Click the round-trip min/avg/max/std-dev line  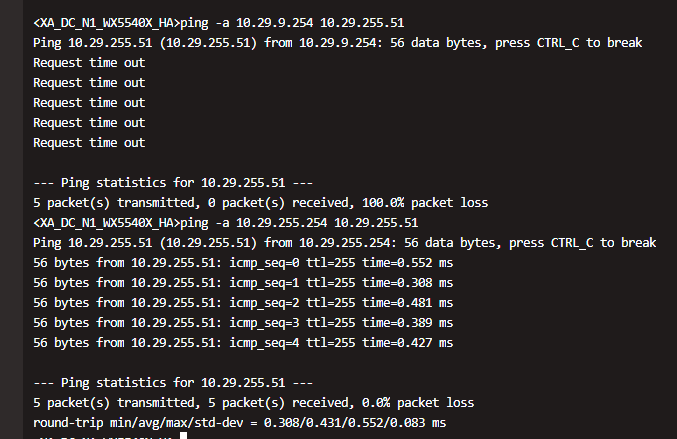pyautogui.click(x=240, y=423)
